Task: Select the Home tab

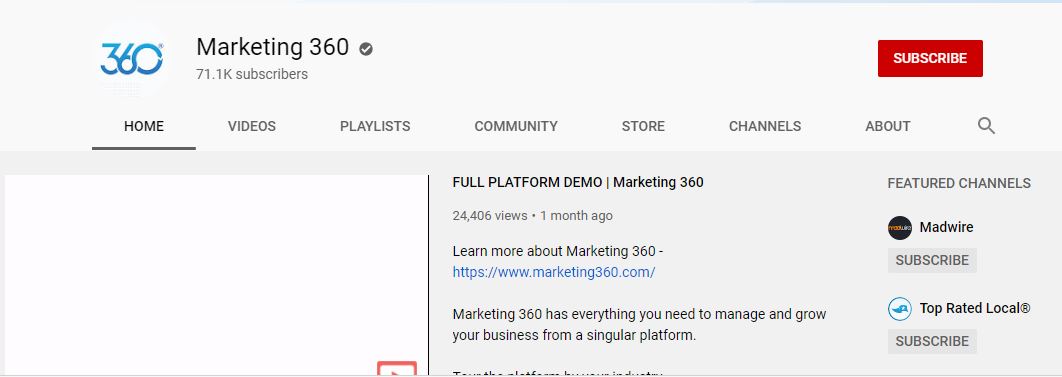Action: coord(144,126)
